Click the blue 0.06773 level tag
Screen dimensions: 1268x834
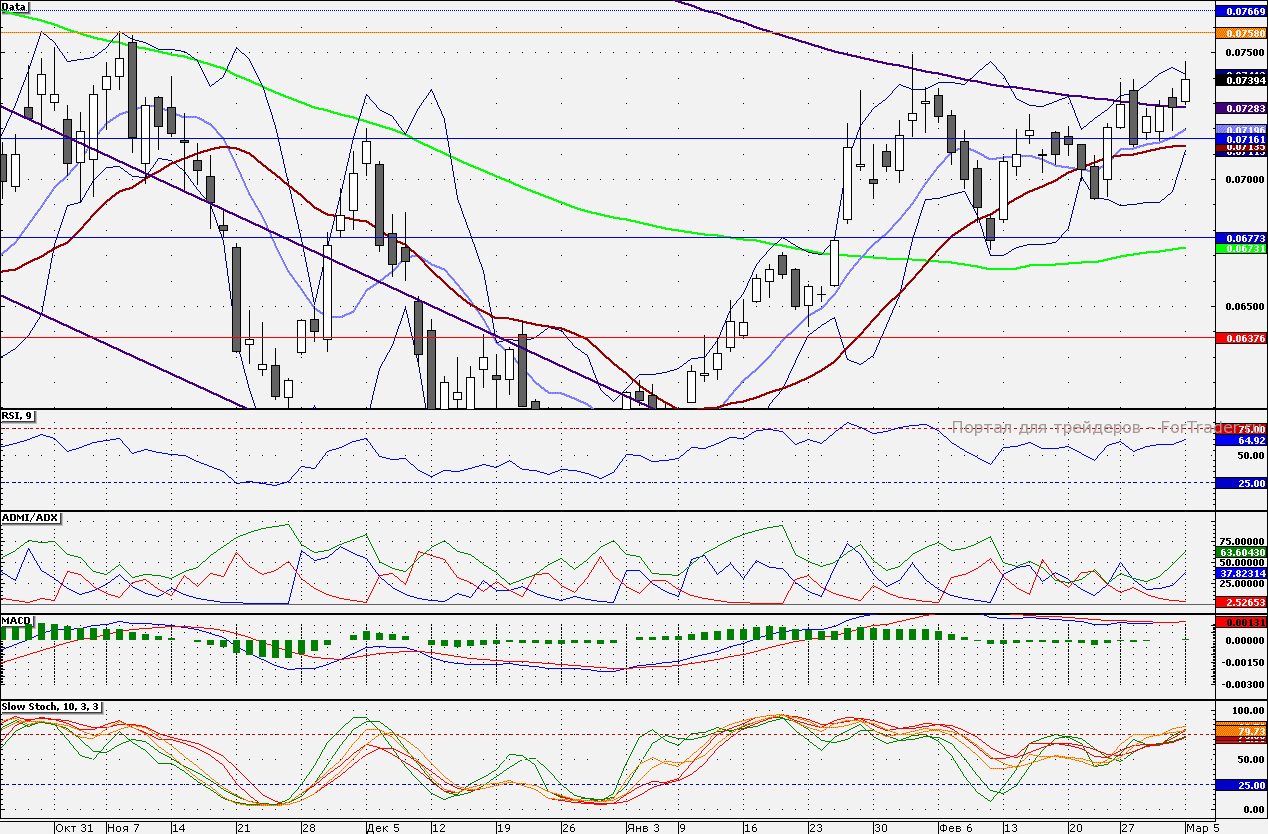pos(1240,238)
